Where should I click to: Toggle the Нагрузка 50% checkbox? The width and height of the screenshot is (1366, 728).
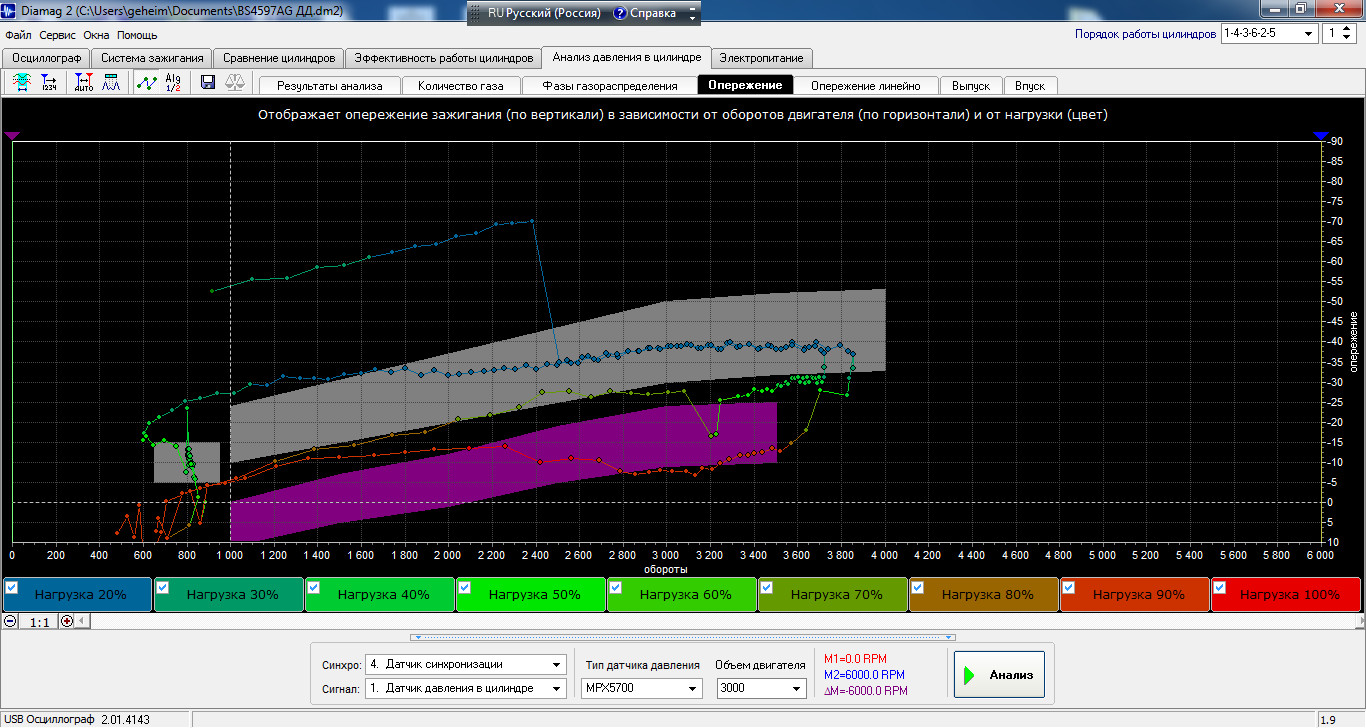tap(465, 587)
